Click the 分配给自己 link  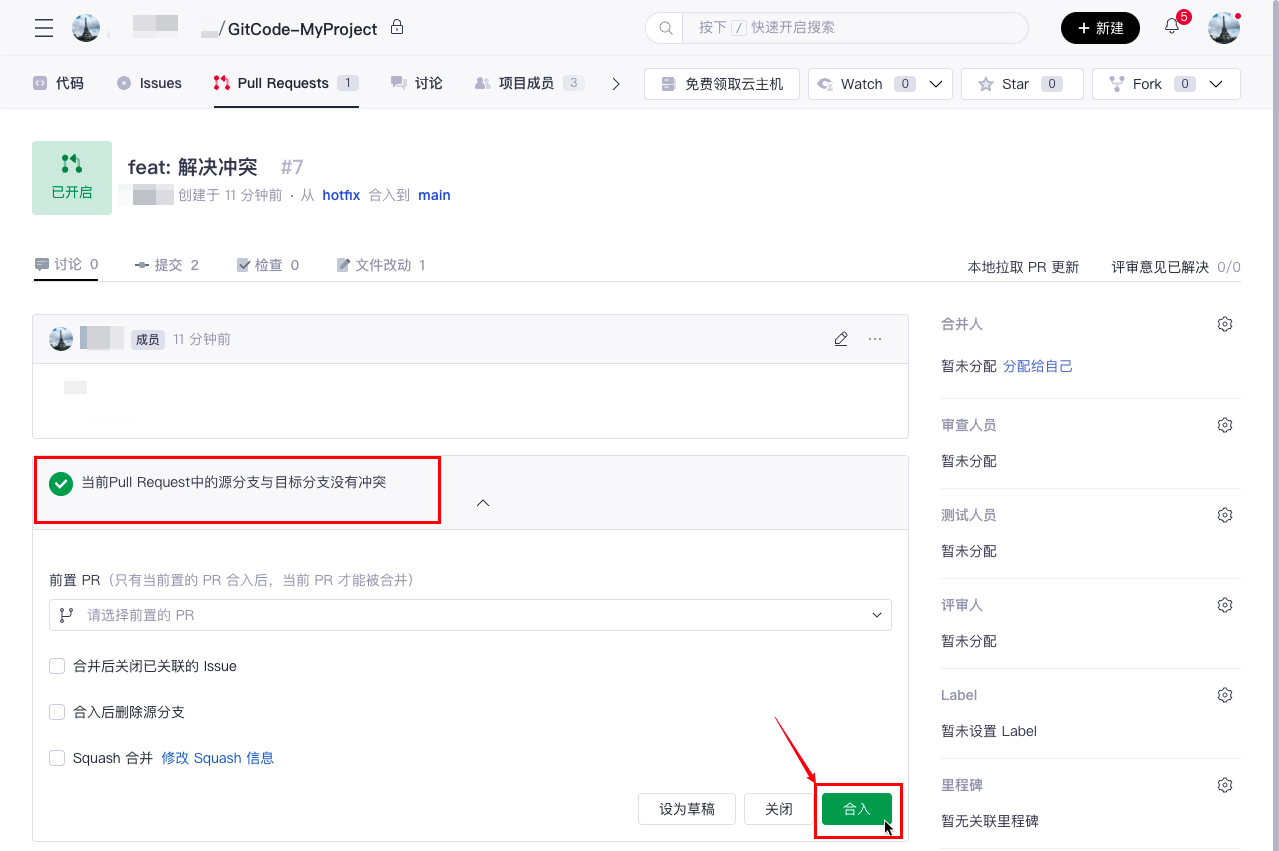(1038, 366)
